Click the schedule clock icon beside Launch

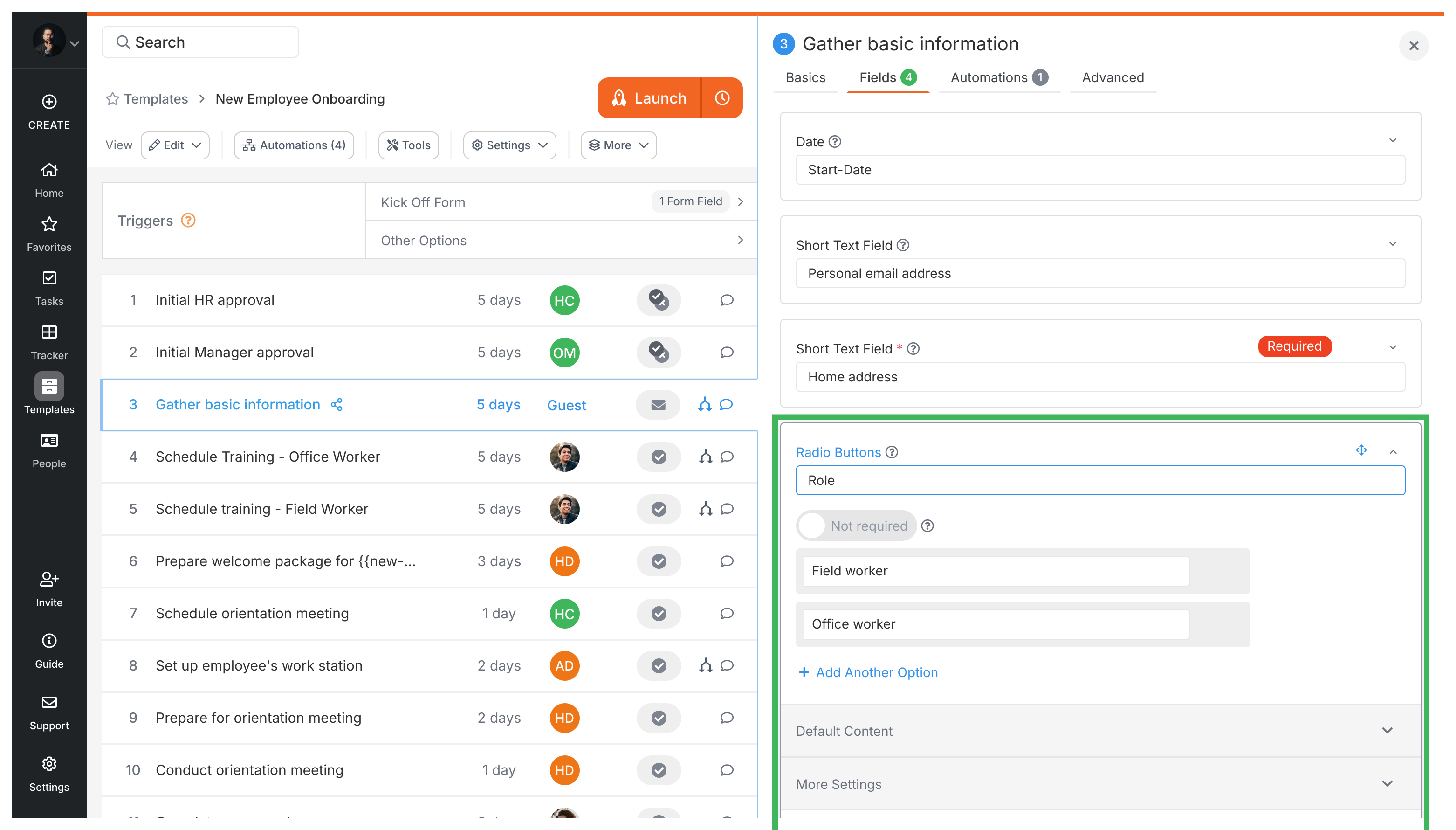722,98
